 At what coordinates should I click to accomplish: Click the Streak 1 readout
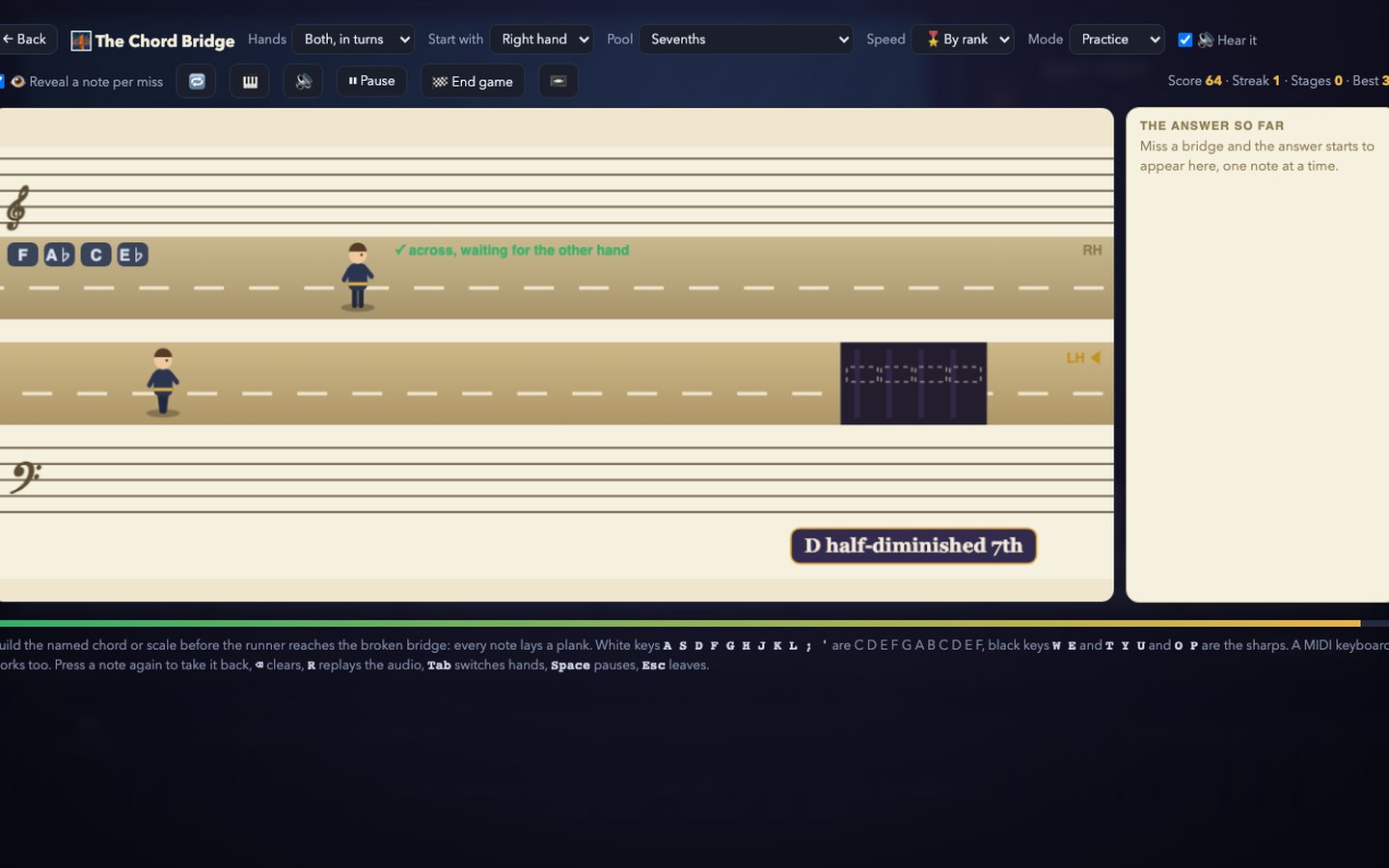1256,81
